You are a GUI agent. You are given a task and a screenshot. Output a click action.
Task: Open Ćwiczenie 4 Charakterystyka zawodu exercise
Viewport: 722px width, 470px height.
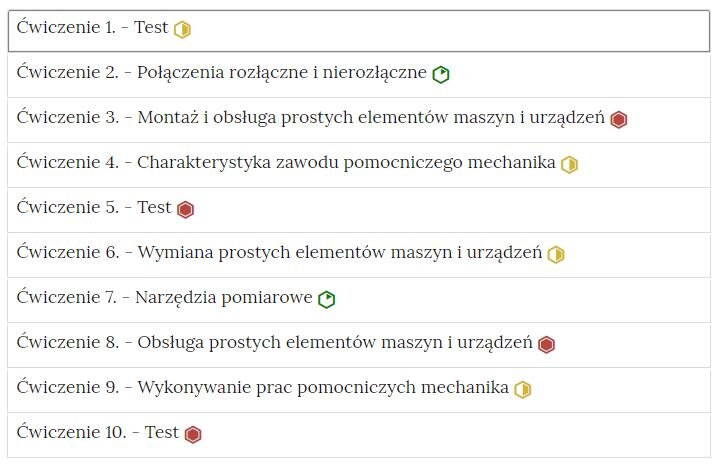pyautogui.click(x=359, y=165)
